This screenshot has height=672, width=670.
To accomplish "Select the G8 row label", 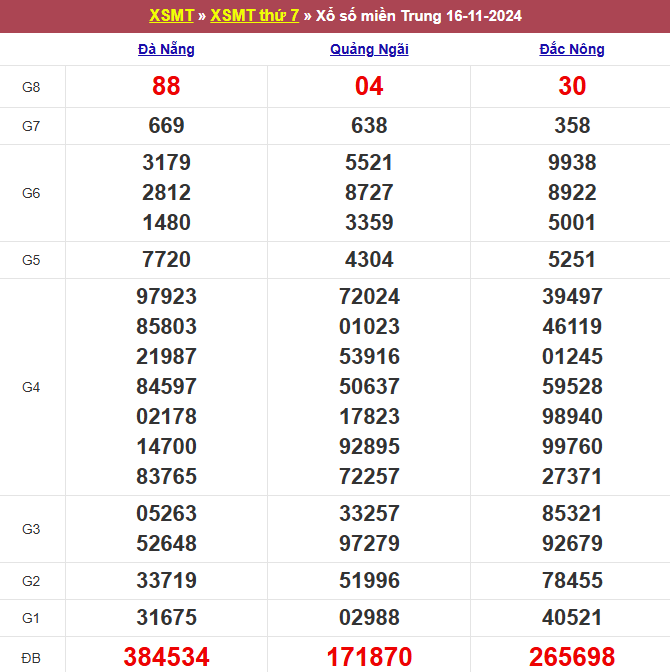I will (x=31, y=87).
